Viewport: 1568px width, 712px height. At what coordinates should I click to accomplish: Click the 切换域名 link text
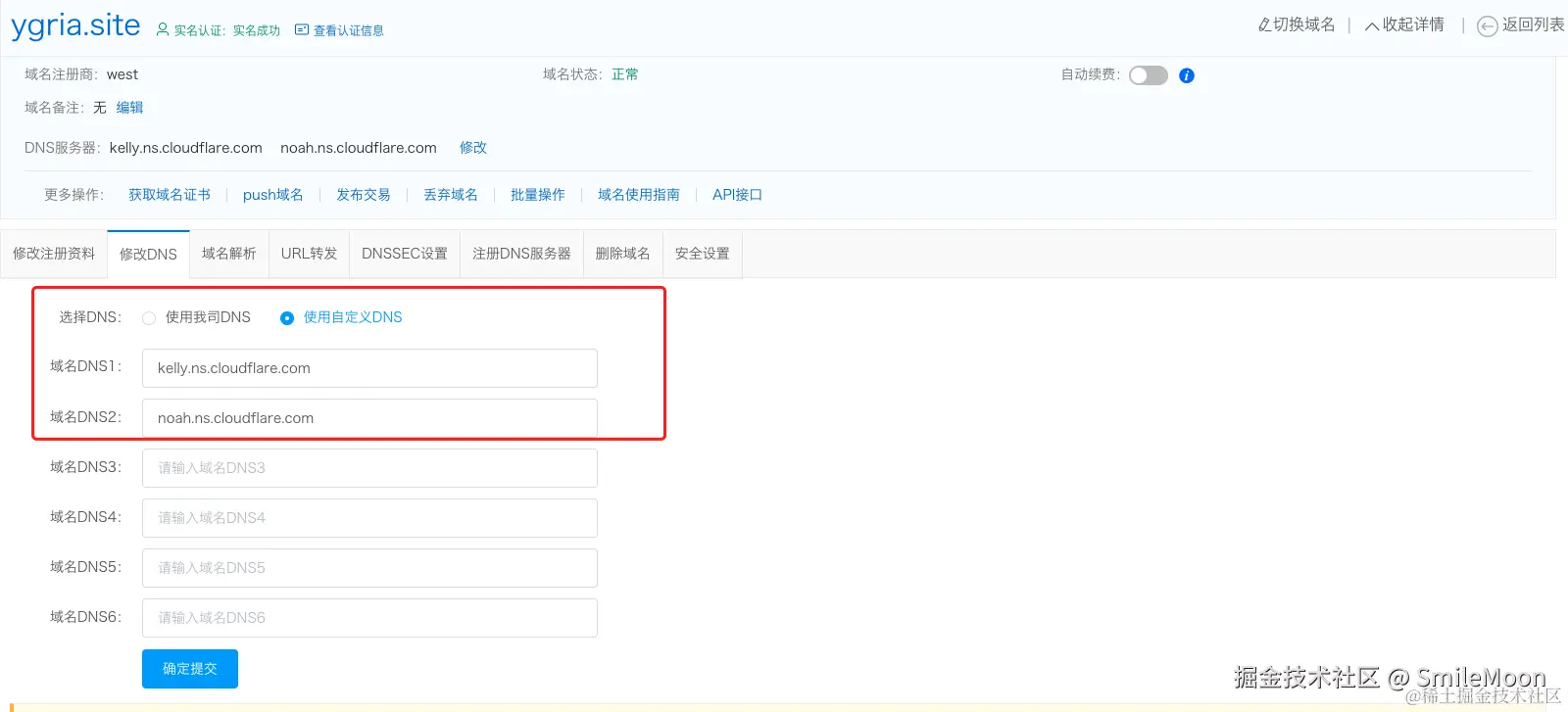1304,24
